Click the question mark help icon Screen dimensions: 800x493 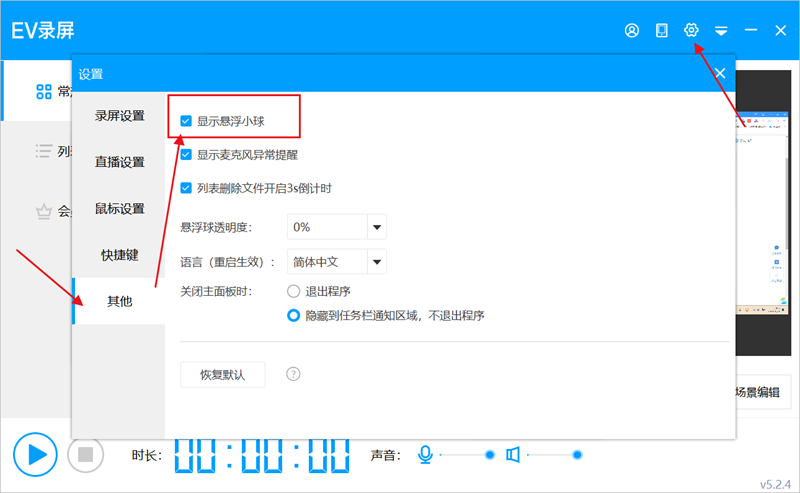[x=293, y=374]
